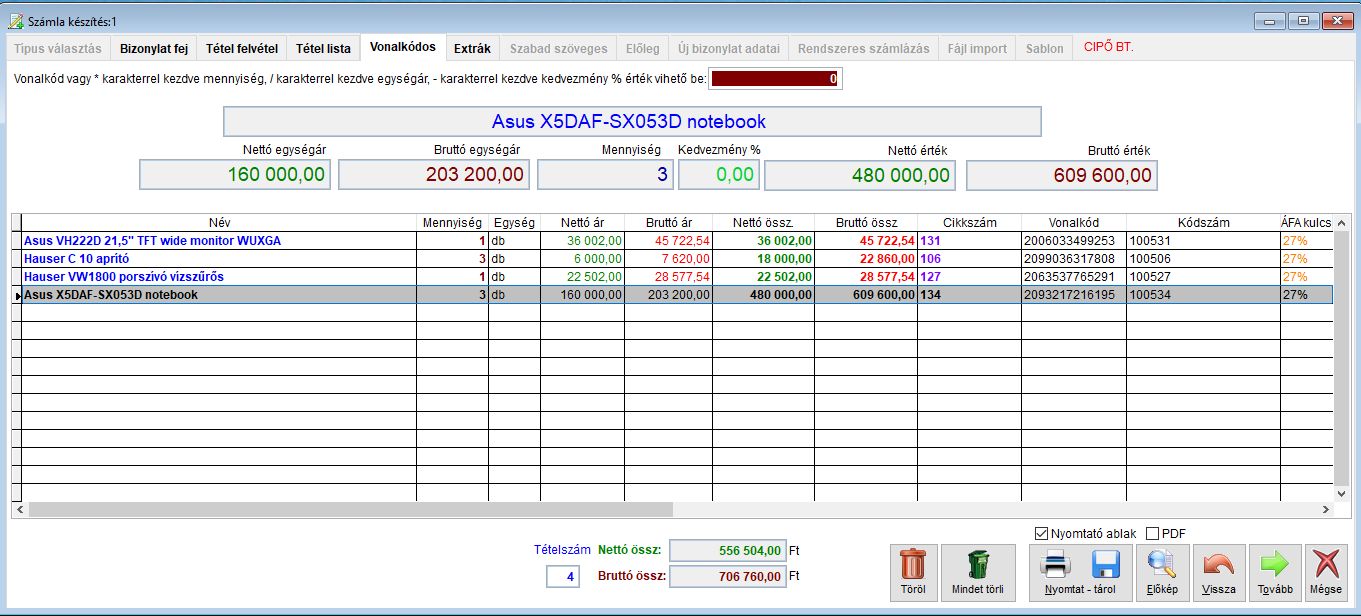Viewport: 1361px width, 616px height.
Task: Click the Vonalkód column header
Action: click(x=1073, y=222)
